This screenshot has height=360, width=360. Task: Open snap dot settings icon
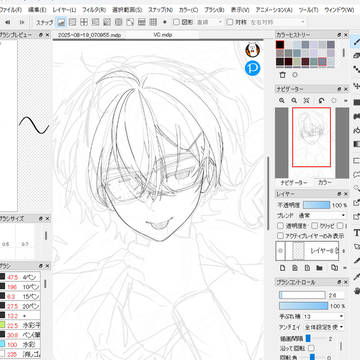click(x=165, y=22)
